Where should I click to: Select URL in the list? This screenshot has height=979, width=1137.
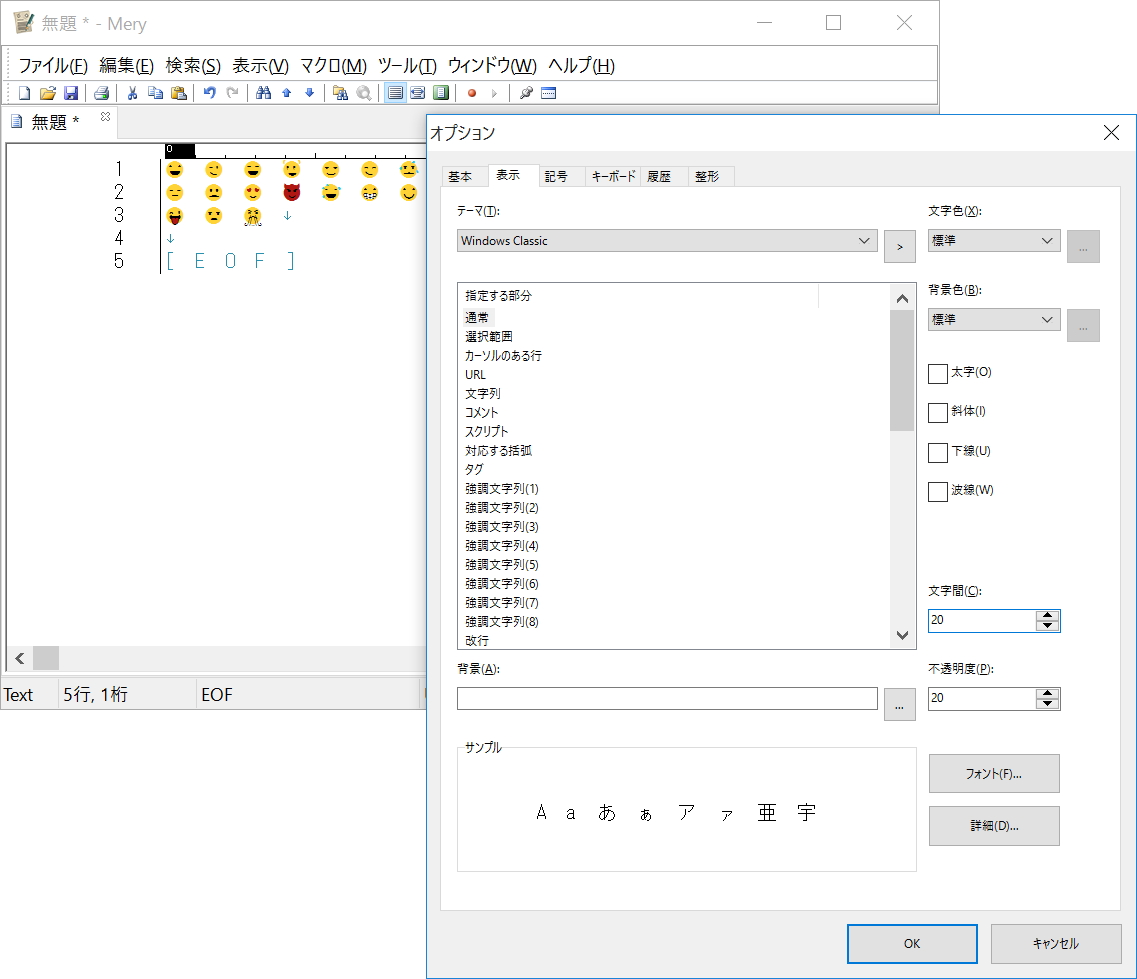476,375
